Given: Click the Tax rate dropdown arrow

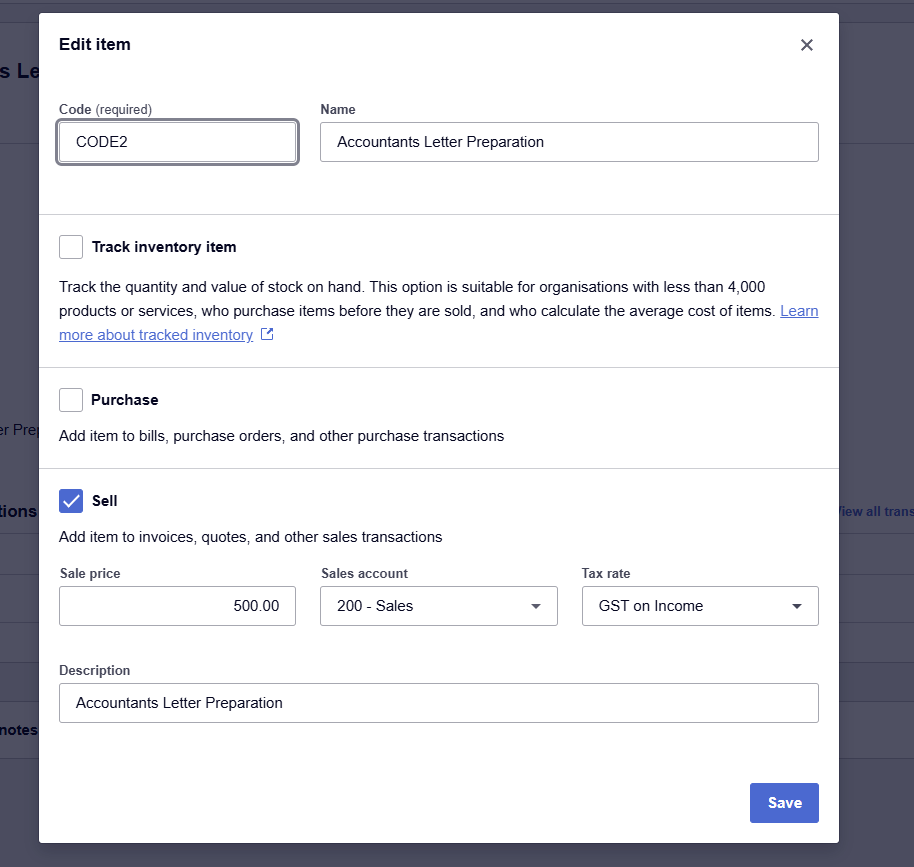Looking at the screenshot, I should pos(797,606).
